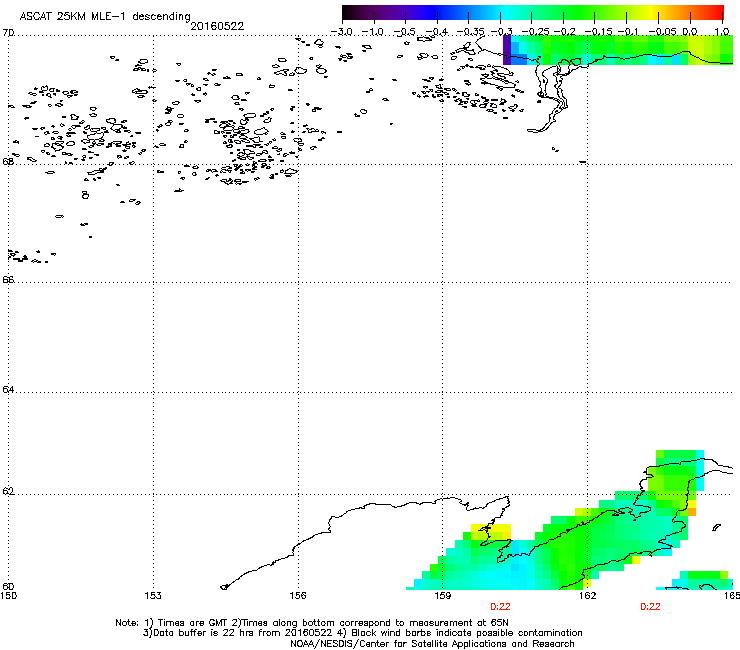
Task: Click the date label 20160522 under the title
Action: click(x=217, y=26)
